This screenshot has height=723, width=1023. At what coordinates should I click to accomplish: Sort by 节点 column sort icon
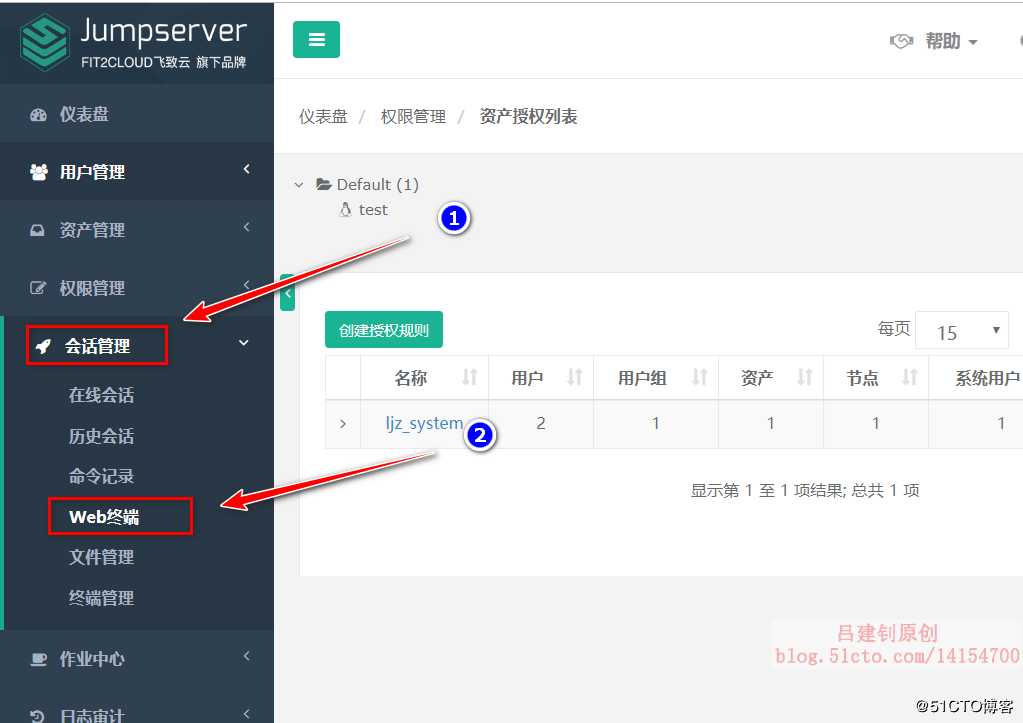909,377
